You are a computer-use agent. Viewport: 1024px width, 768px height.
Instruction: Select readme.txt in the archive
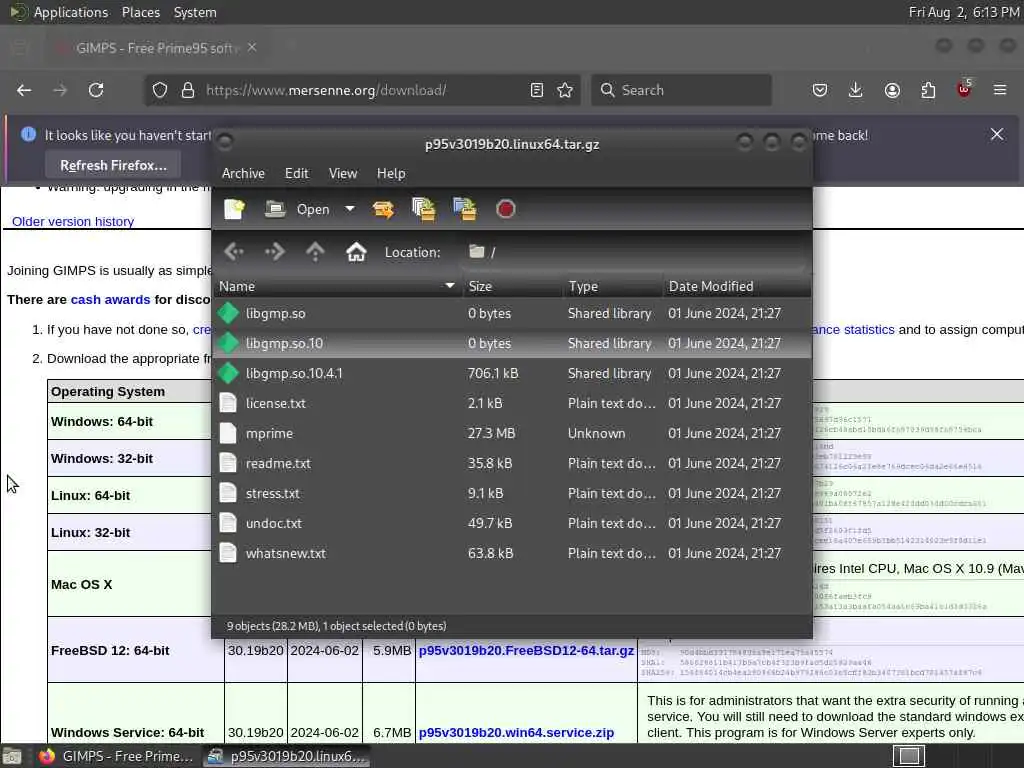click(x=512, y=464)
